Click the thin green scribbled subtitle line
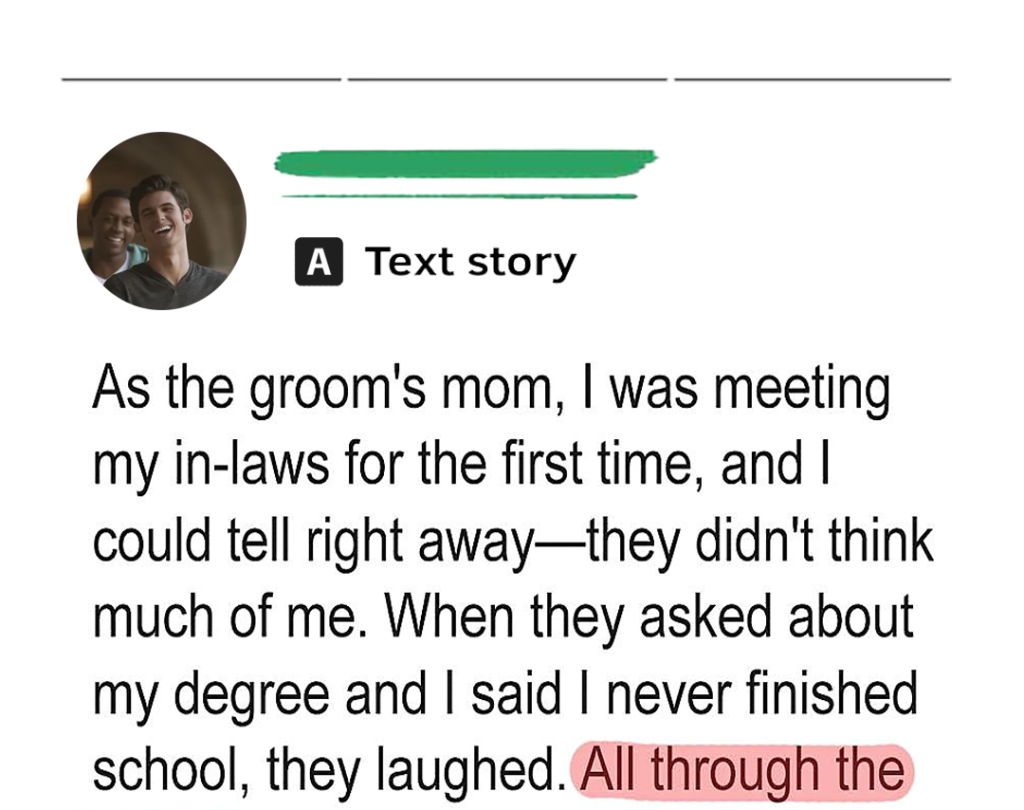Image resolution: width=1024 pixels, height=810 pixels. 459,195
